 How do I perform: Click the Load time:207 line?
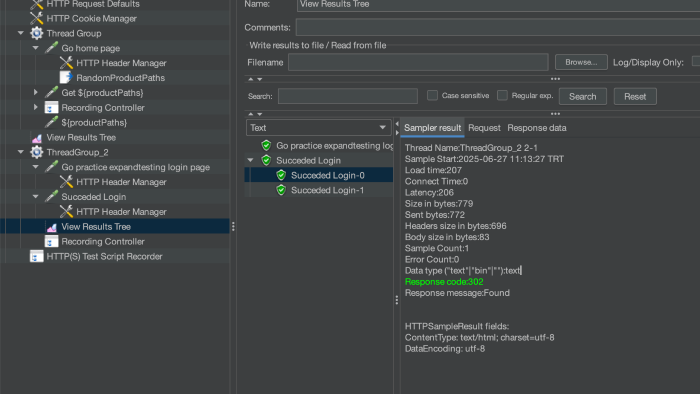tap(433, 170)
